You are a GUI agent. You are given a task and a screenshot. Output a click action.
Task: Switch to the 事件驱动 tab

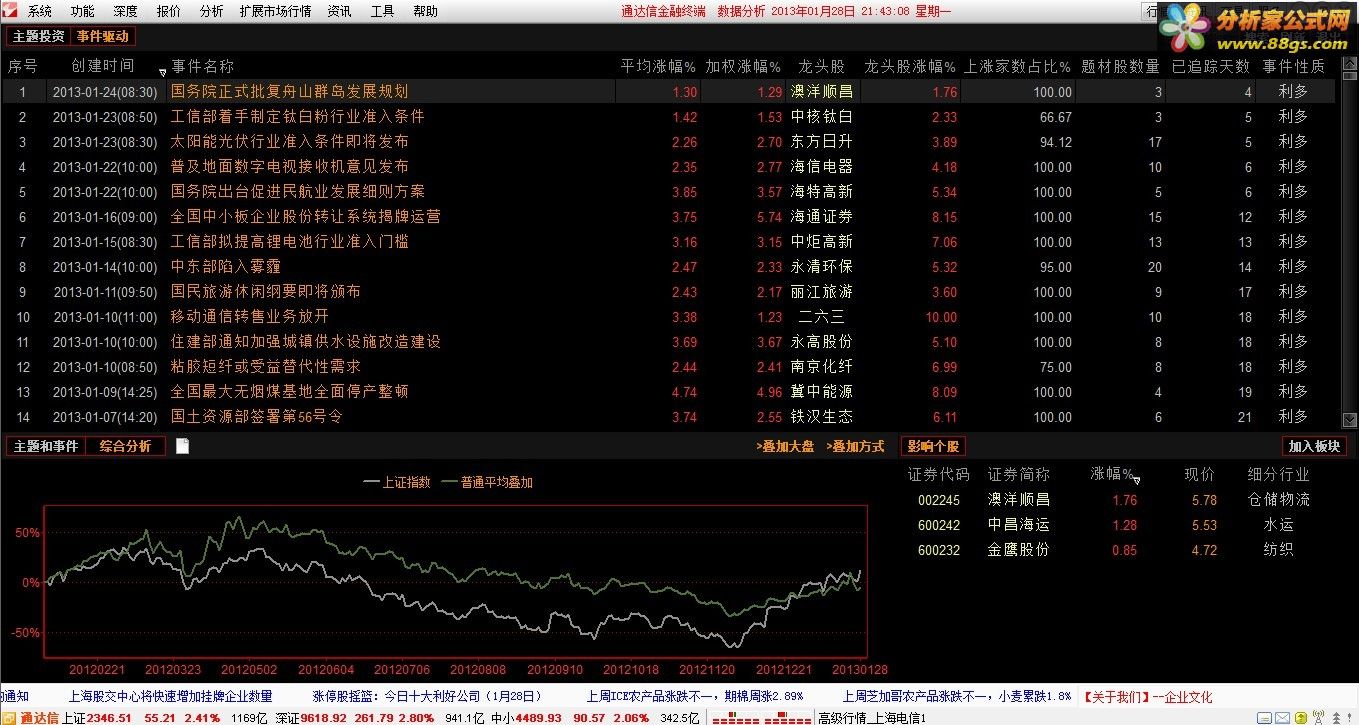[102, 36]
